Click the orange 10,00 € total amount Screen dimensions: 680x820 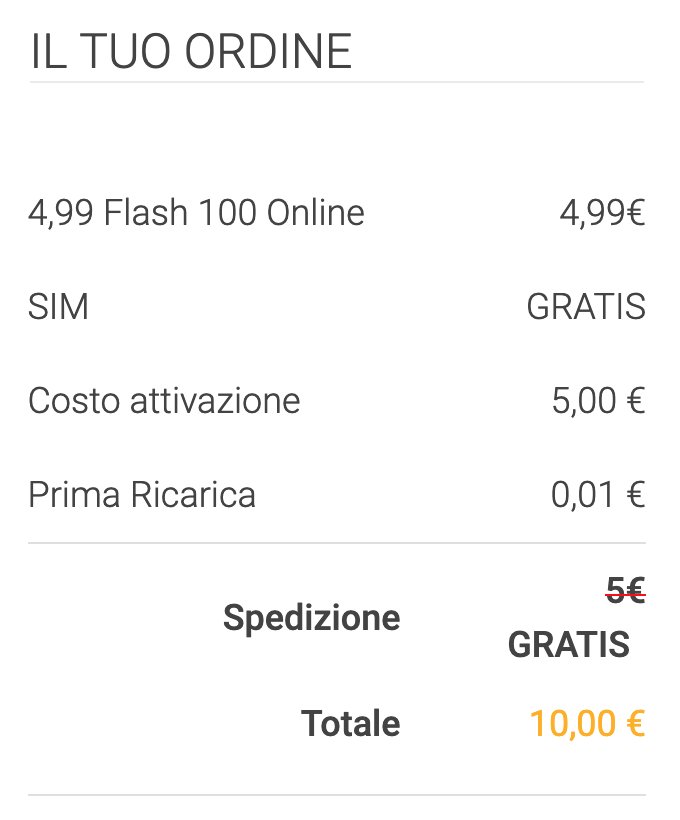click(x=587, y=723)
